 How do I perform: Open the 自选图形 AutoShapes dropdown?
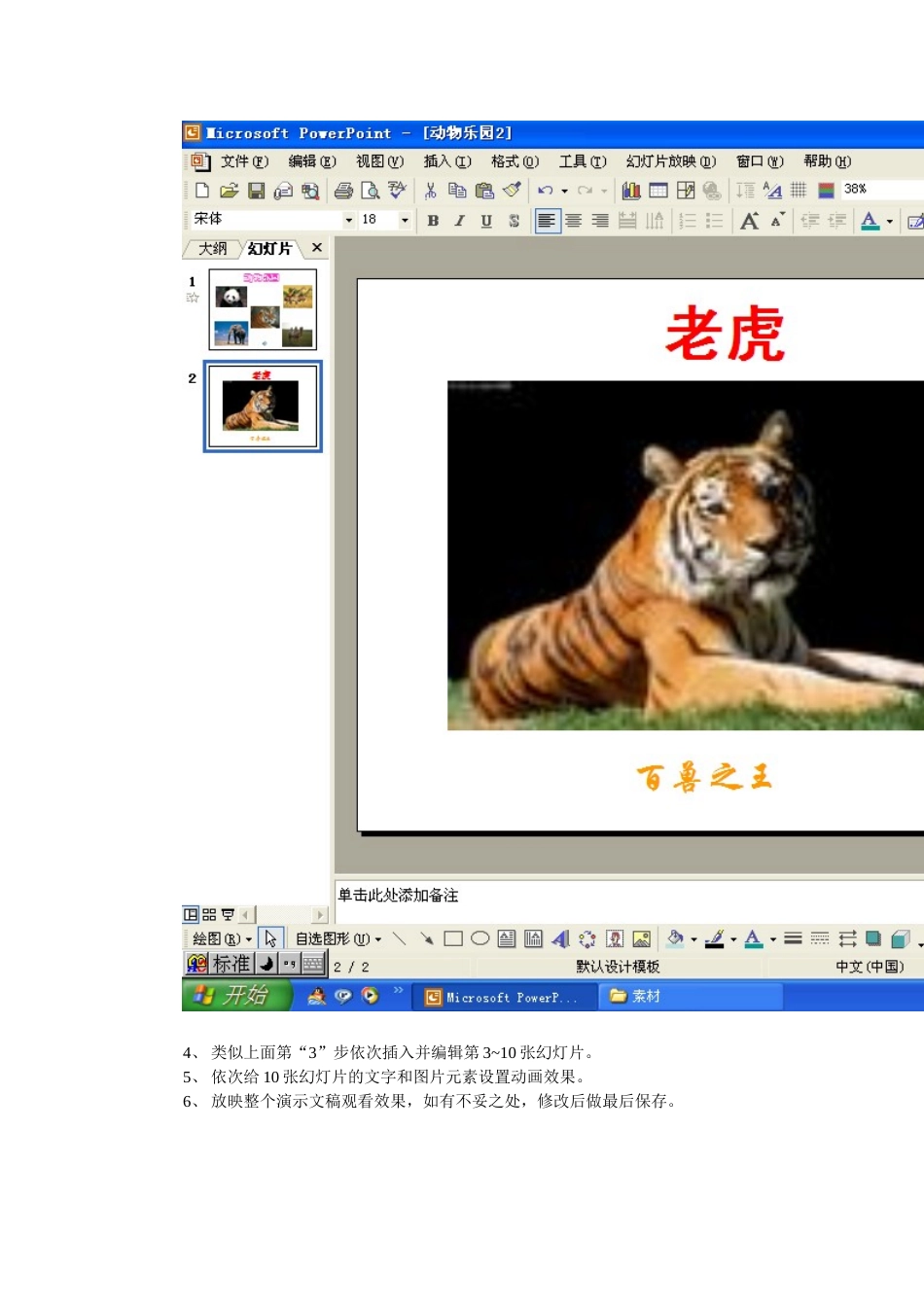pyautogui.click(x=338, y=938)
